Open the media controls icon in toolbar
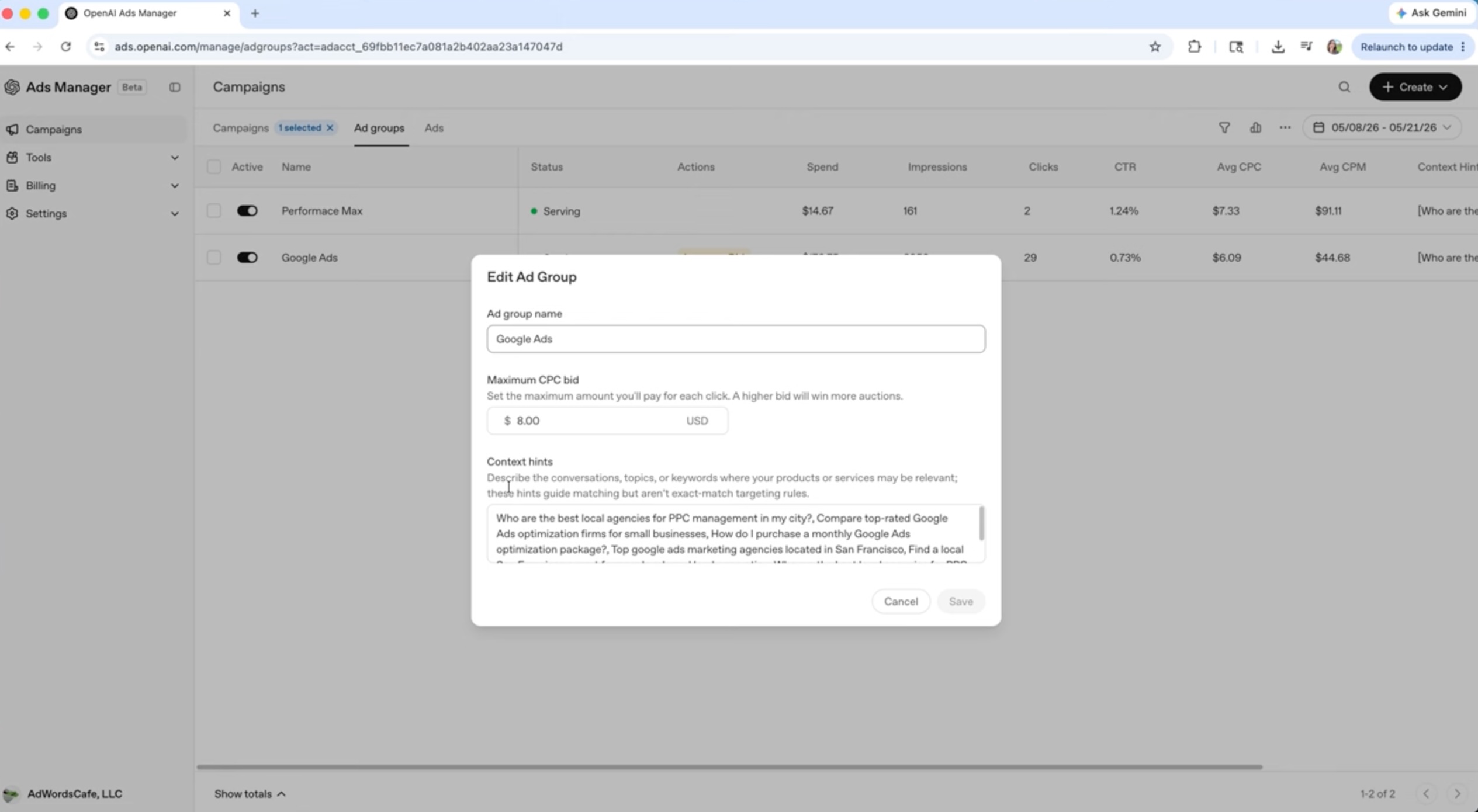Image resolution: width=1478 pixels, height=812 pixels. click(1306, 47)
